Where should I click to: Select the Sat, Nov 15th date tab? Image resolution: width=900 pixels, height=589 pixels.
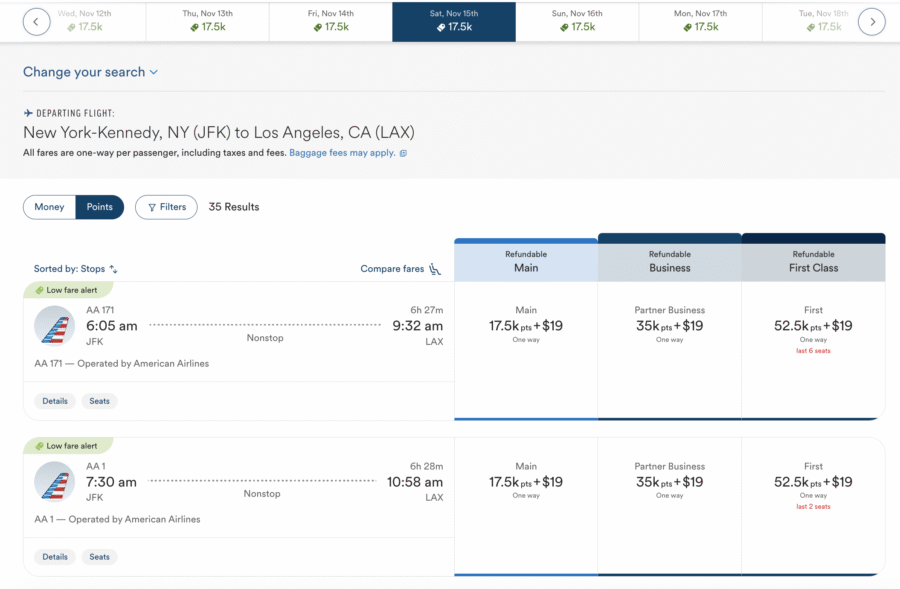click(453, 20)
